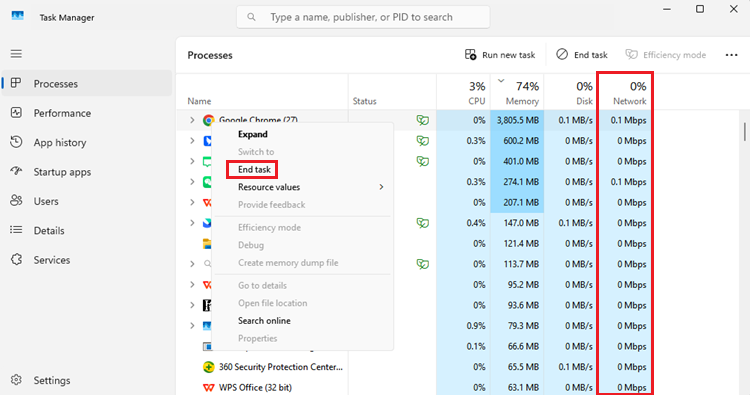The image size is (750, 395).
Task: Choose End task in the context menu
Action: pos(302,169)
